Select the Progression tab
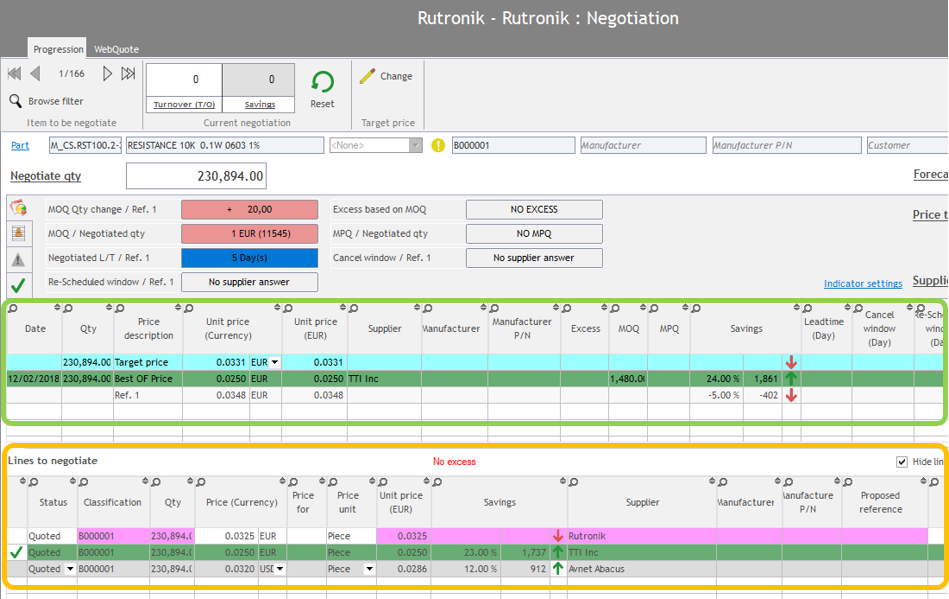 (x=58, y=49)
